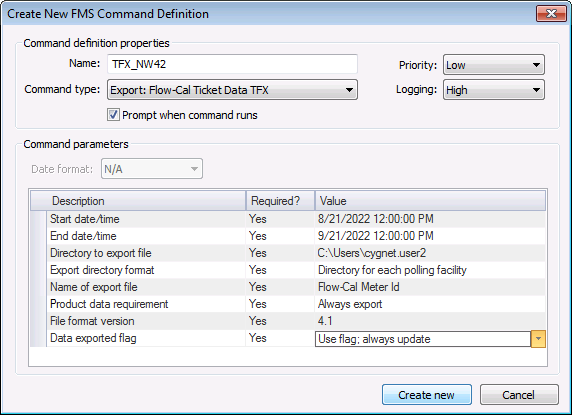Click value 9/21/2022 12:00:00 PM

tap(376, 236)
